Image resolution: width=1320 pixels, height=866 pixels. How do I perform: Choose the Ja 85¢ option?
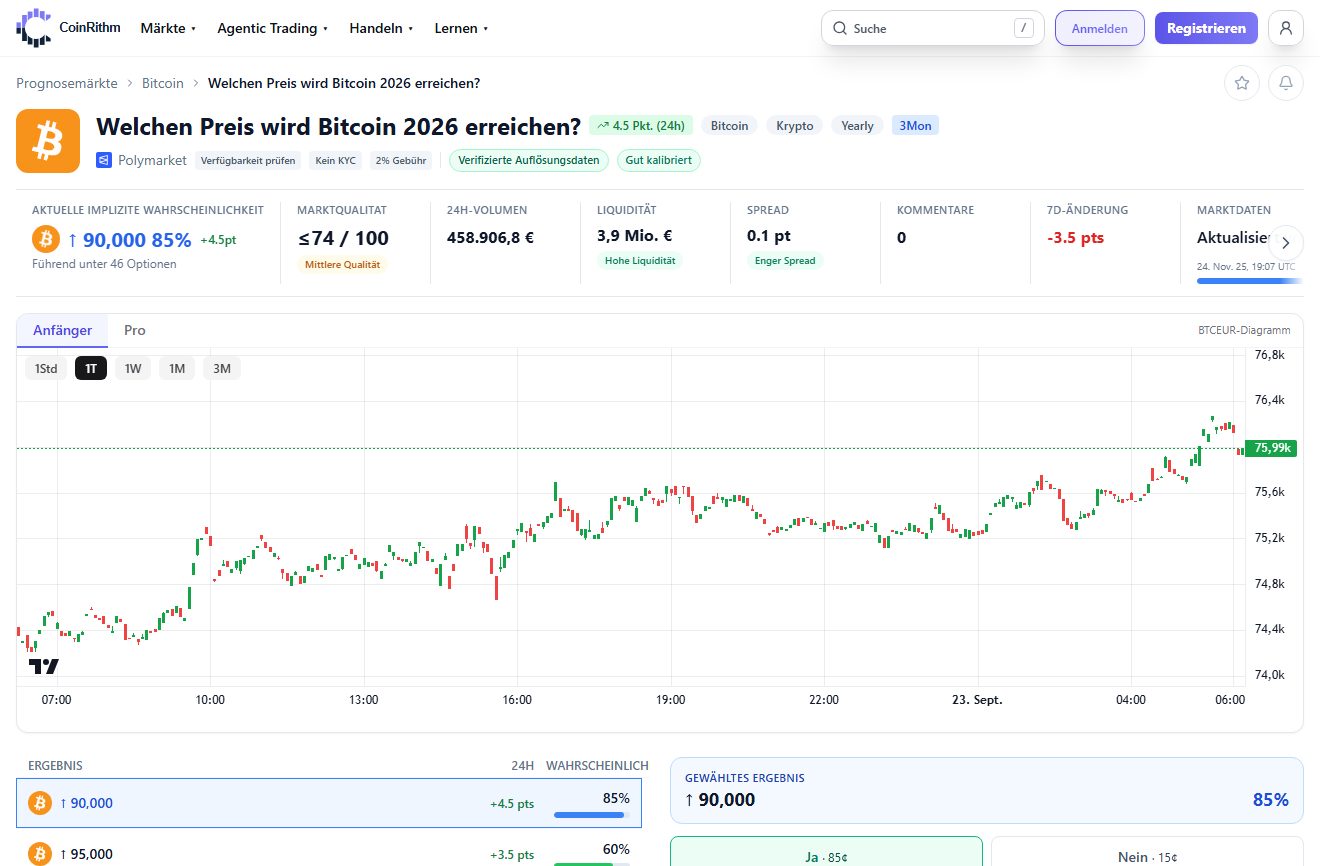coord(826,852)
